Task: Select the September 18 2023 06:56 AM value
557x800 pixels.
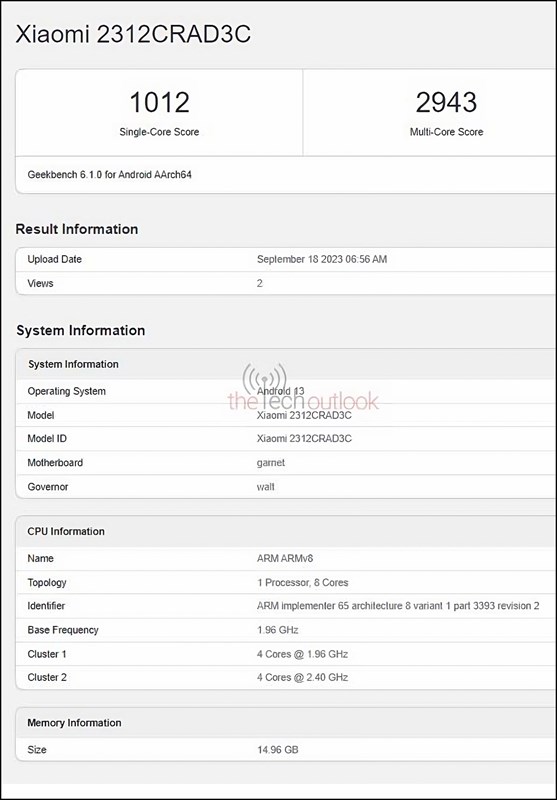Action: [x=322, y=259]
